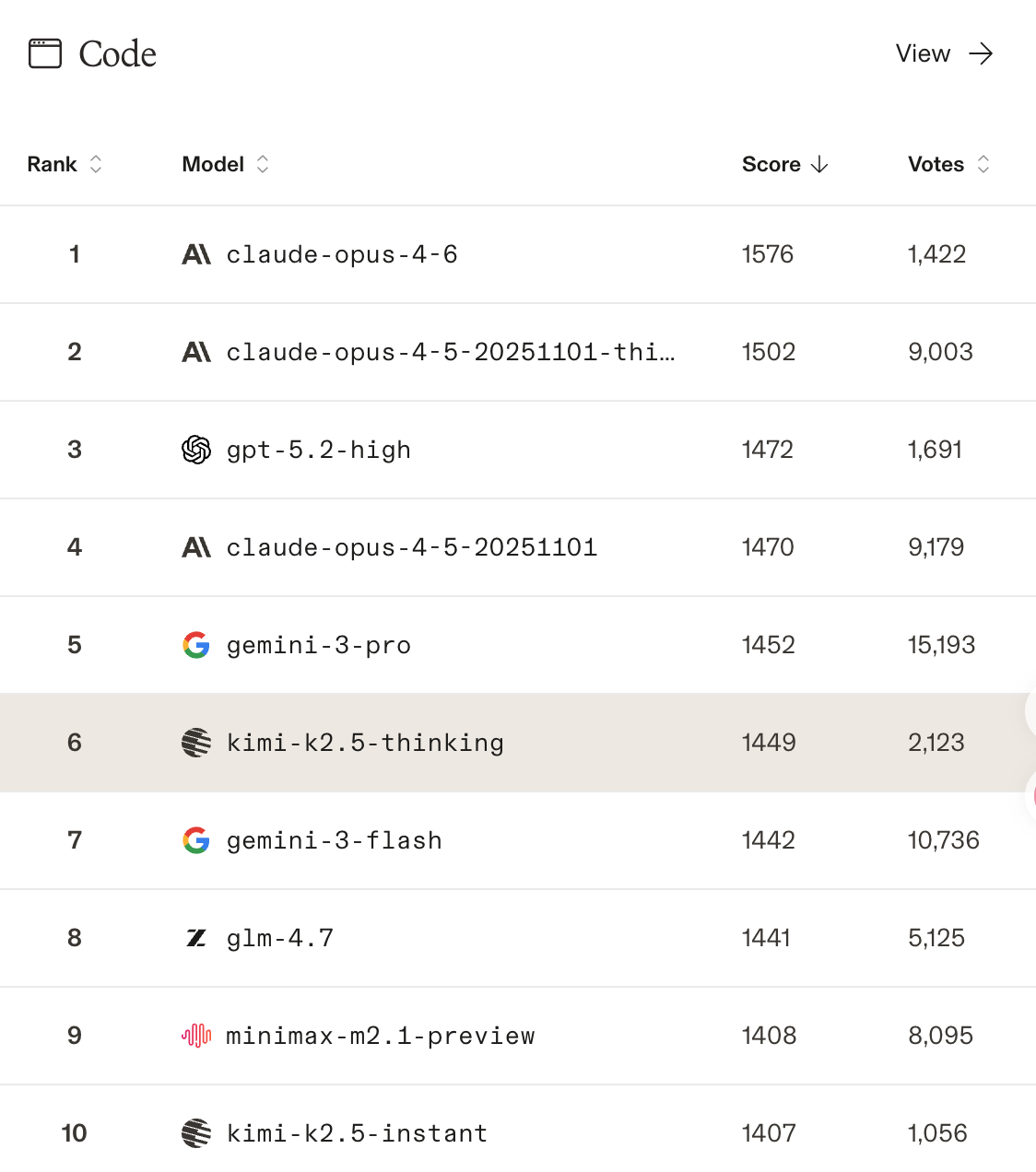This screenshot has width=1036, height=1172.
Task: Click the MiniMax waveform logo icon
Action: [x=196, y=1036]
